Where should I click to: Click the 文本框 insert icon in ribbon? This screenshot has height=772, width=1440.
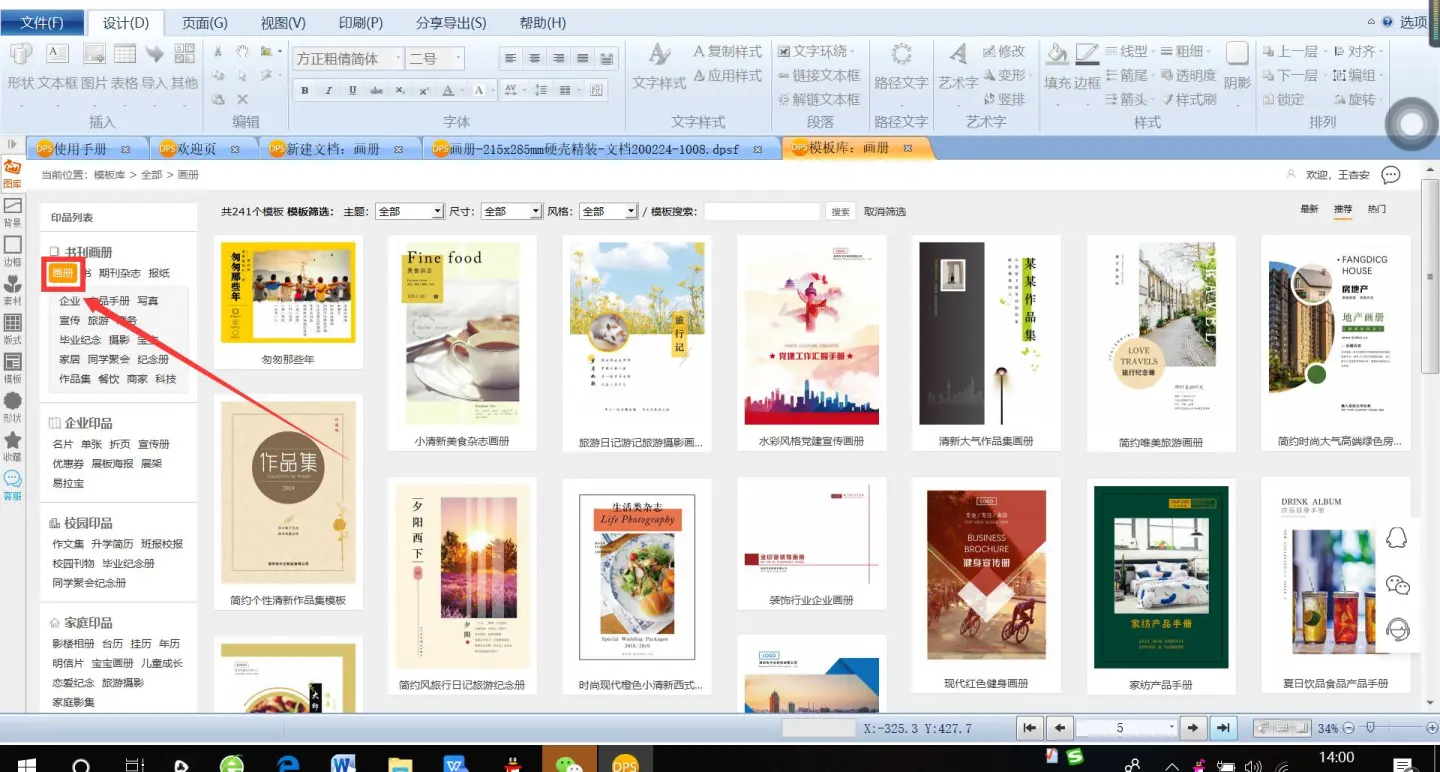(x=57, y=54)
